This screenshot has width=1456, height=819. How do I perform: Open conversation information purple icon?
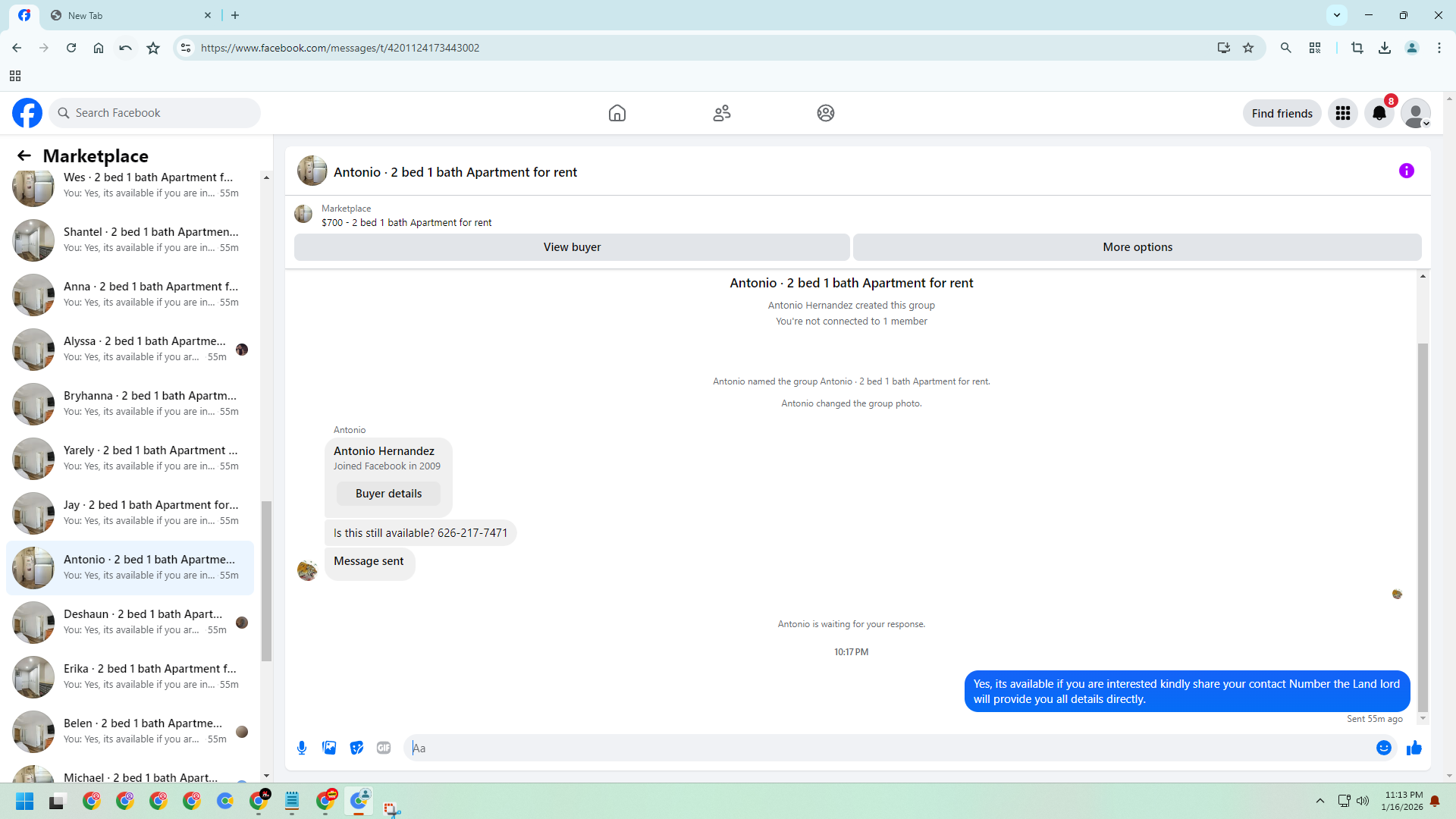point(1406,171)
